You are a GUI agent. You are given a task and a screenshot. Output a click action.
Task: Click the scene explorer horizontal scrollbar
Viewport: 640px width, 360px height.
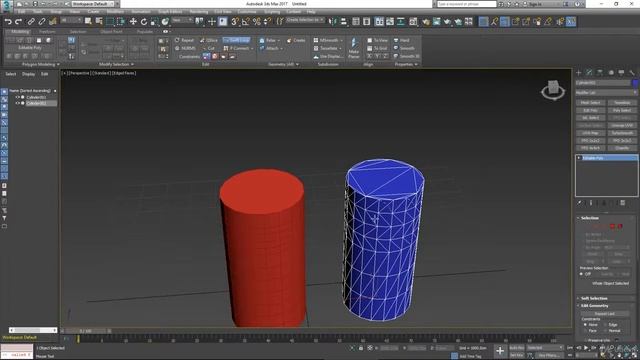(x=33, y=330)
